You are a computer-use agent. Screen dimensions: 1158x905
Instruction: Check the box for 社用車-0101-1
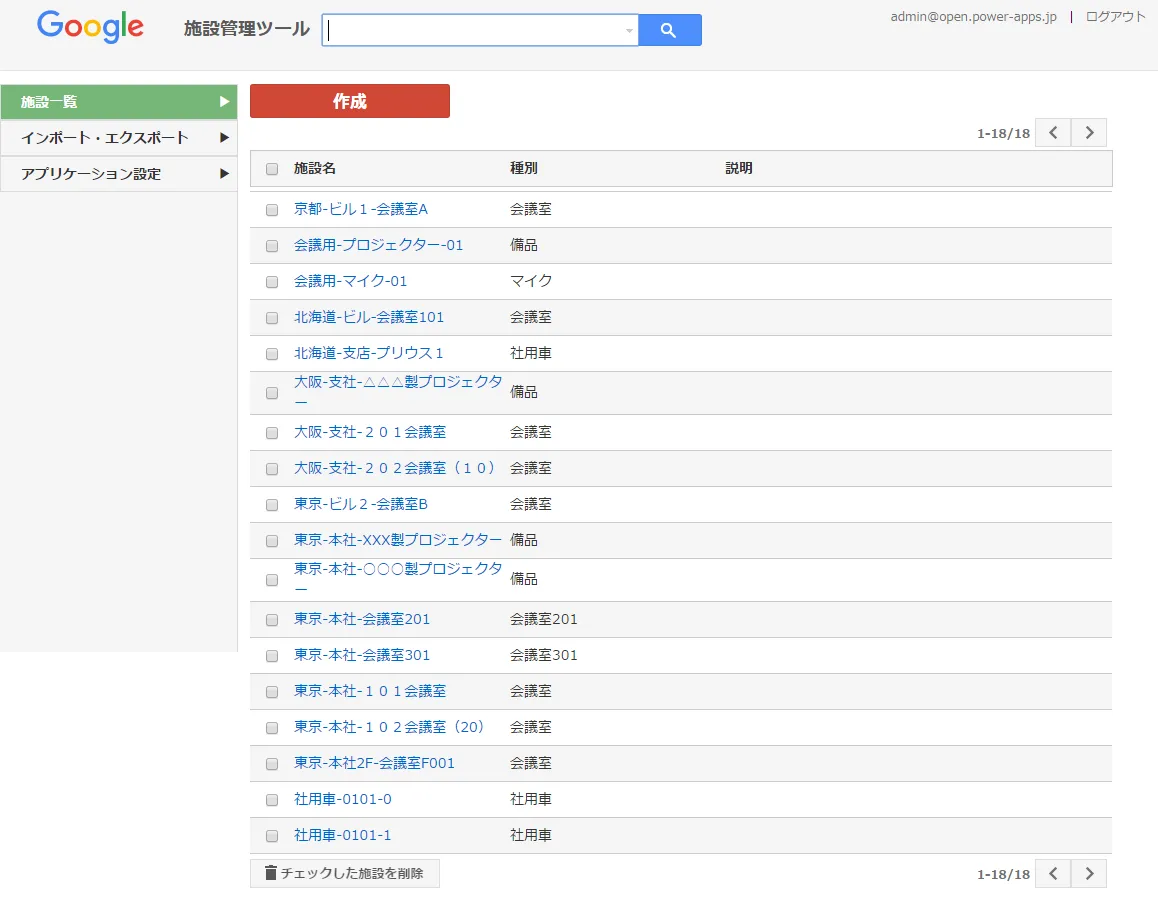272,836
